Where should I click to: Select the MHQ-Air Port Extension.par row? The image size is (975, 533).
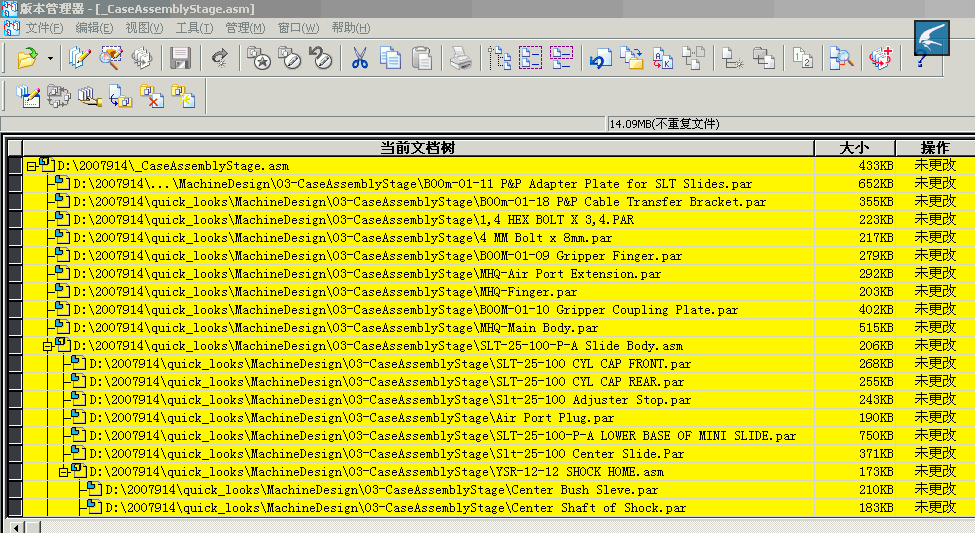coord(418,274)
